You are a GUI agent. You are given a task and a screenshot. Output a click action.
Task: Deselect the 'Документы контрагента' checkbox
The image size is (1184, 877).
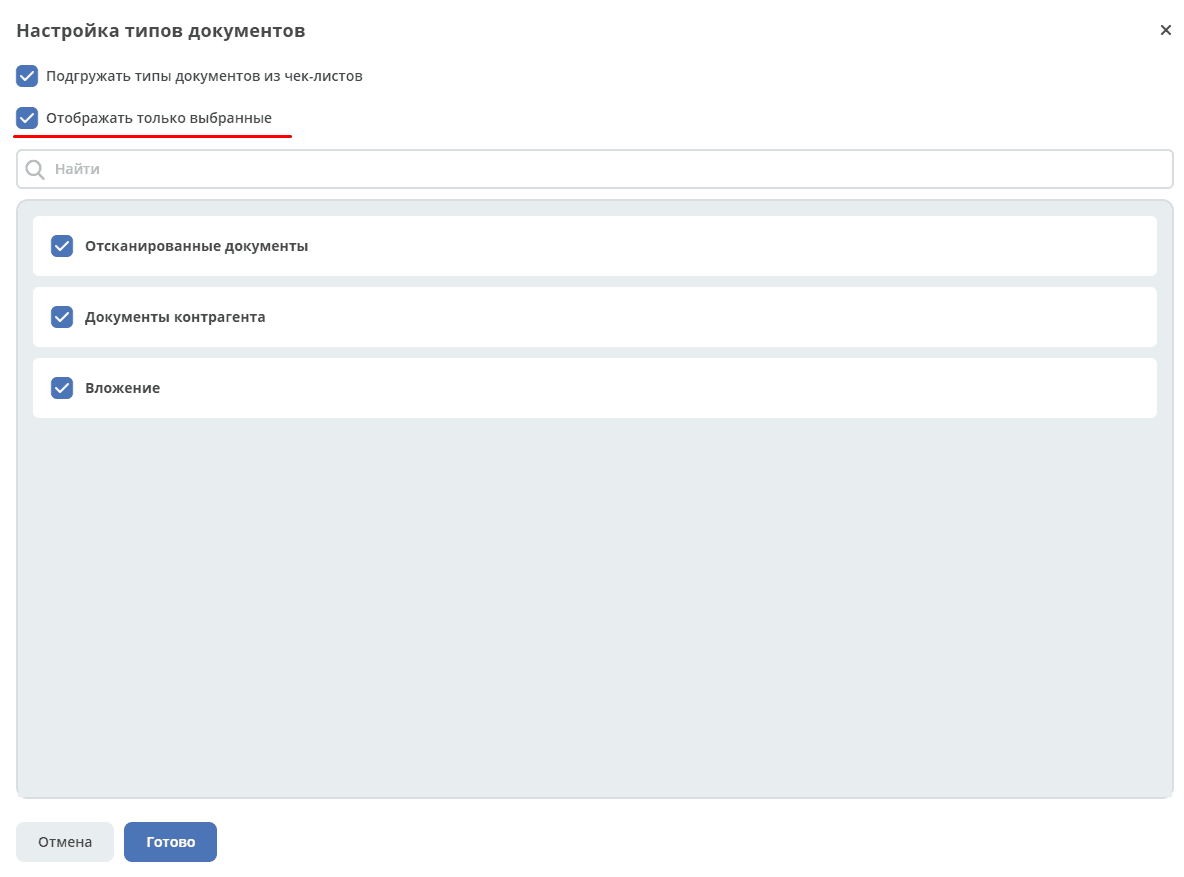coord(62,317)
